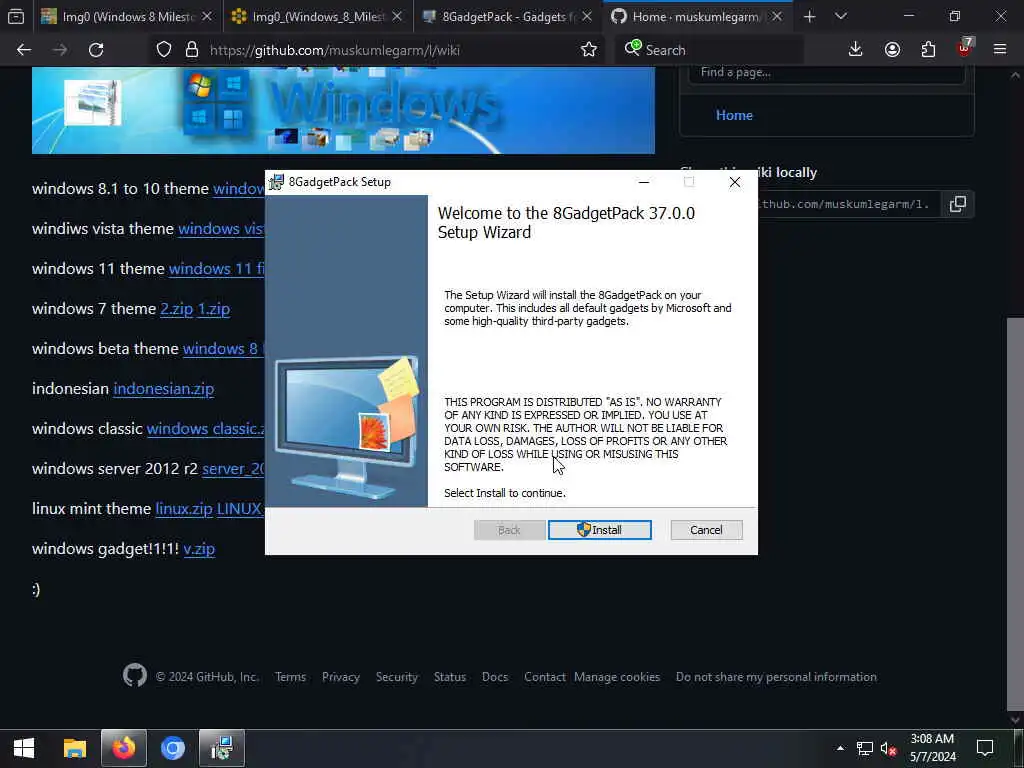Go back to the previous browser page
The width and height of the screenshot is (1024, 768).
(x=24, y=50)
